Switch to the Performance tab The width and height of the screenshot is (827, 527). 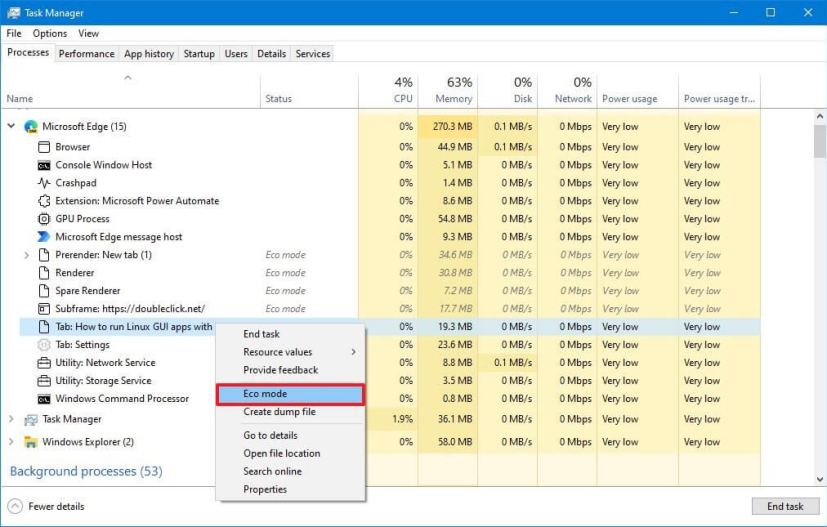tap(86, 54)
